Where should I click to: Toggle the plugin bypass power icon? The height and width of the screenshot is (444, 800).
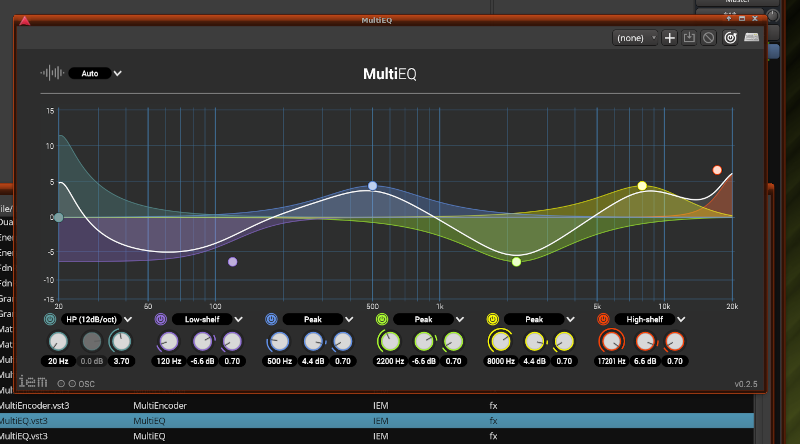pyautogui.click(x=730, y=38)
